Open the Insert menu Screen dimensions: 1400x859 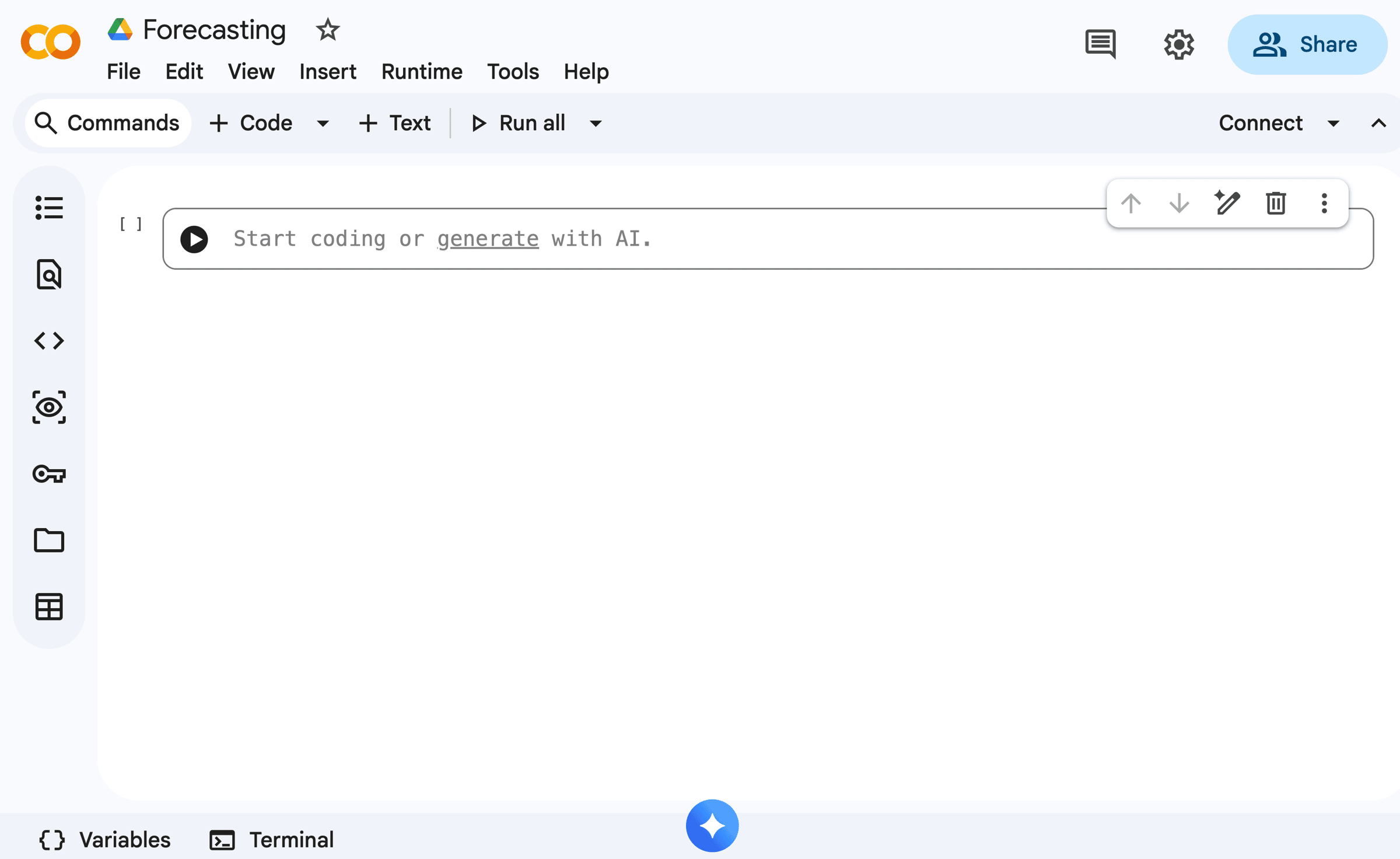point(327,72)
